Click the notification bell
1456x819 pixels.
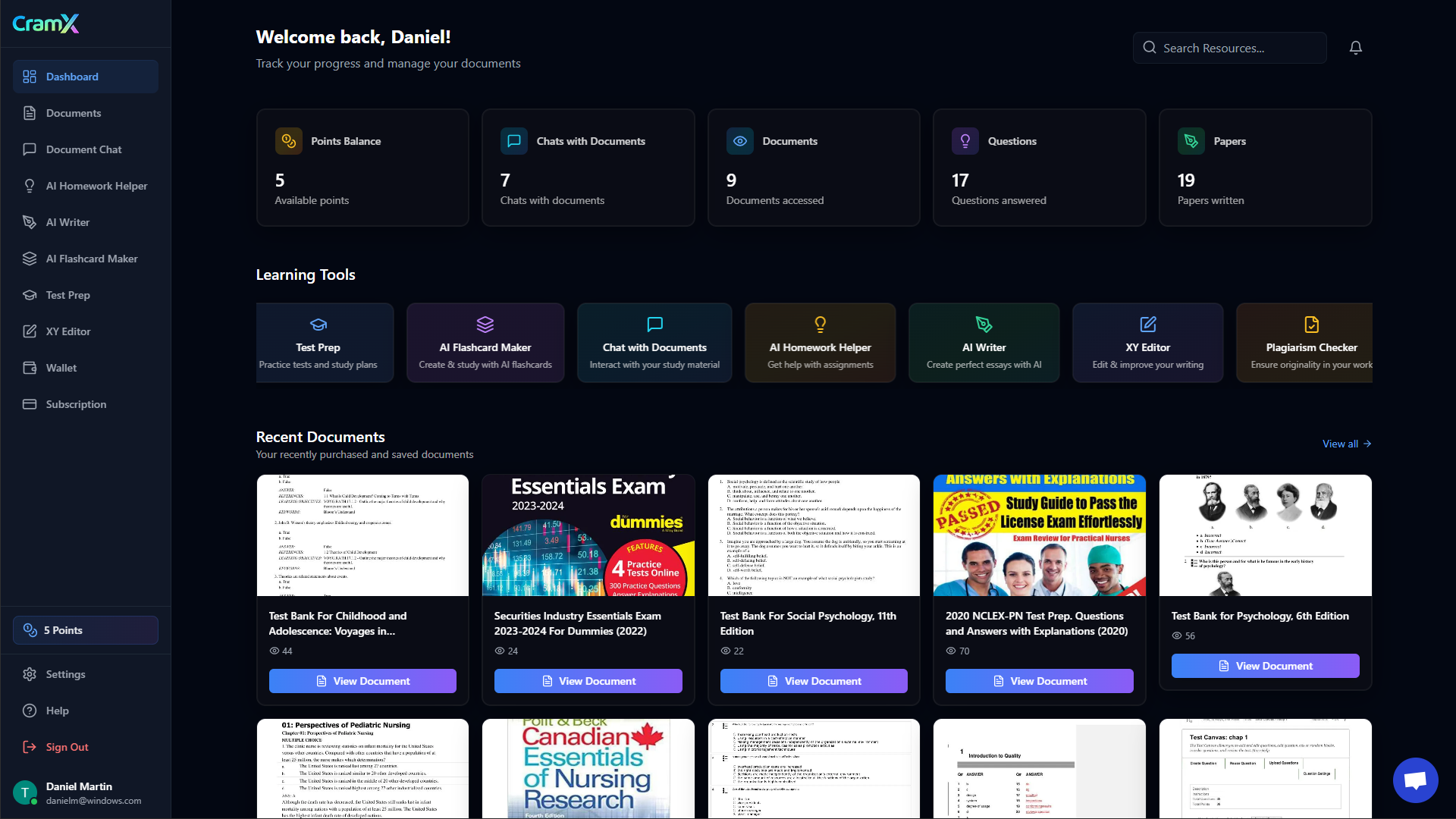point(1355,47)
